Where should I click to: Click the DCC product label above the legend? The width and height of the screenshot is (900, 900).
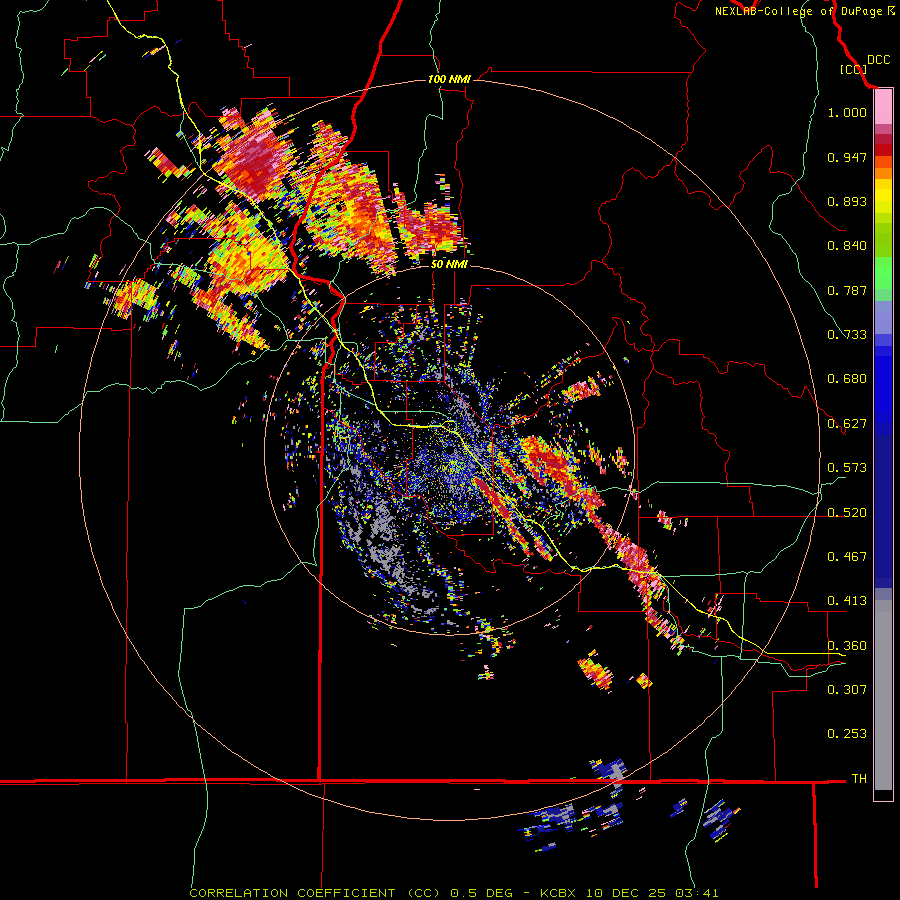878,60
